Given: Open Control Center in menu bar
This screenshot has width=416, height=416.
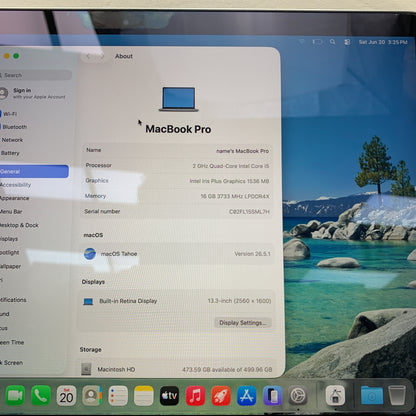Looking at the screenshot, I should (x=347, y=42).
